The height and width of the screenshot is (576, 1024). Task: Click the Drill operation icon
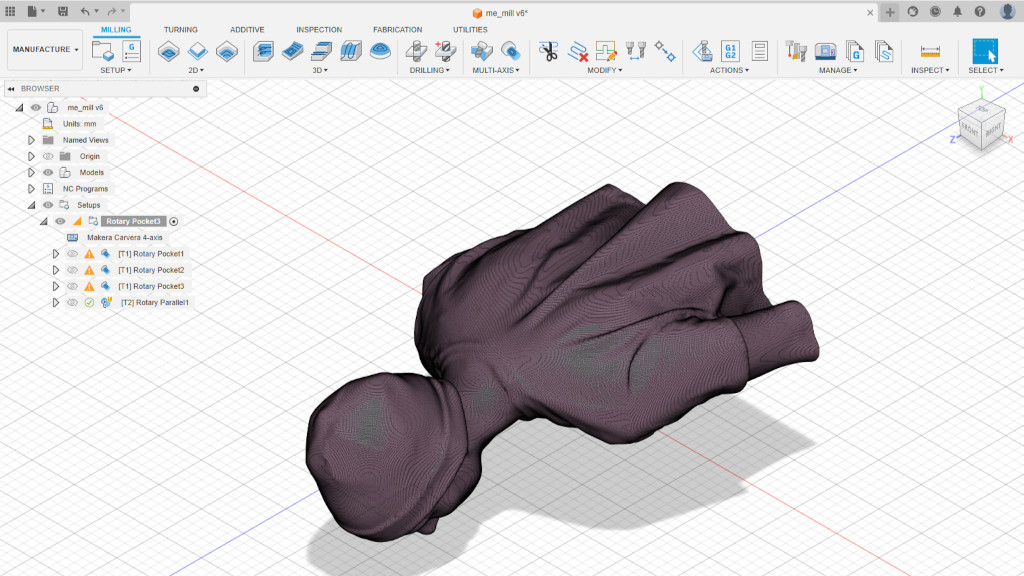[x=416, y=51]
